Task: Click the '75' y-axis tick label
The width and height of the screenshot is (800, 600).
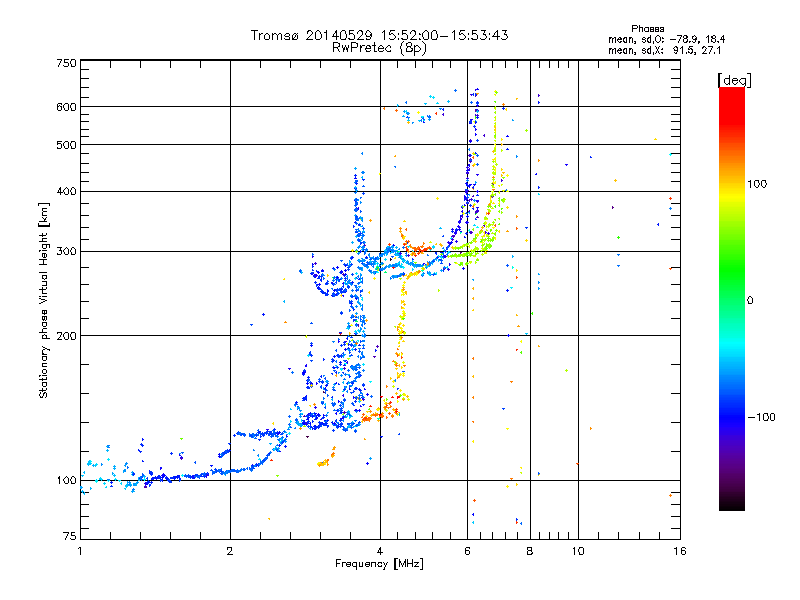Action: click(70, 536)
